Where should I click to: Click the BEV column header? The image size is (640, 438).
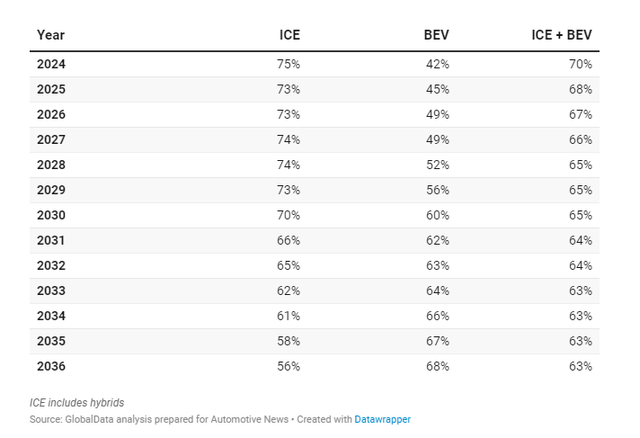(436, 35)
